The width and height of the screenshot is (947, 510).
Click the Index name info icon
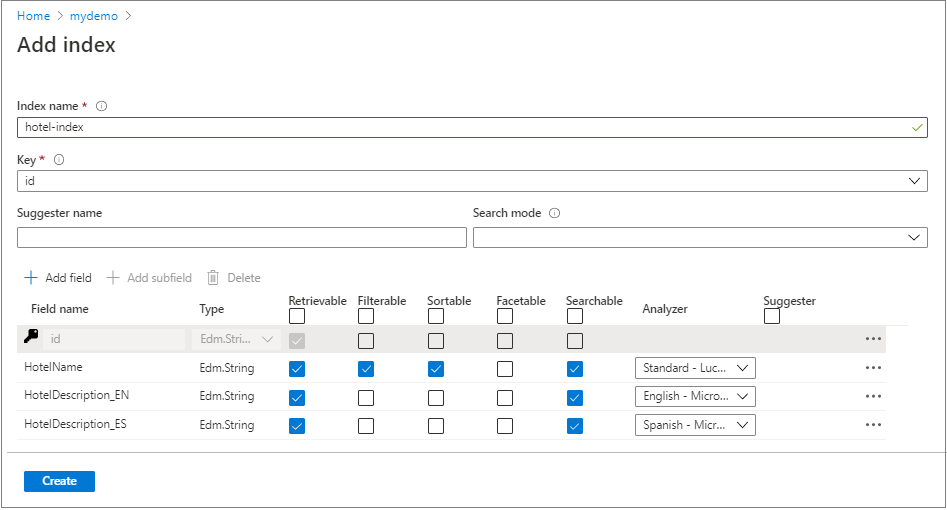(102, 106)
